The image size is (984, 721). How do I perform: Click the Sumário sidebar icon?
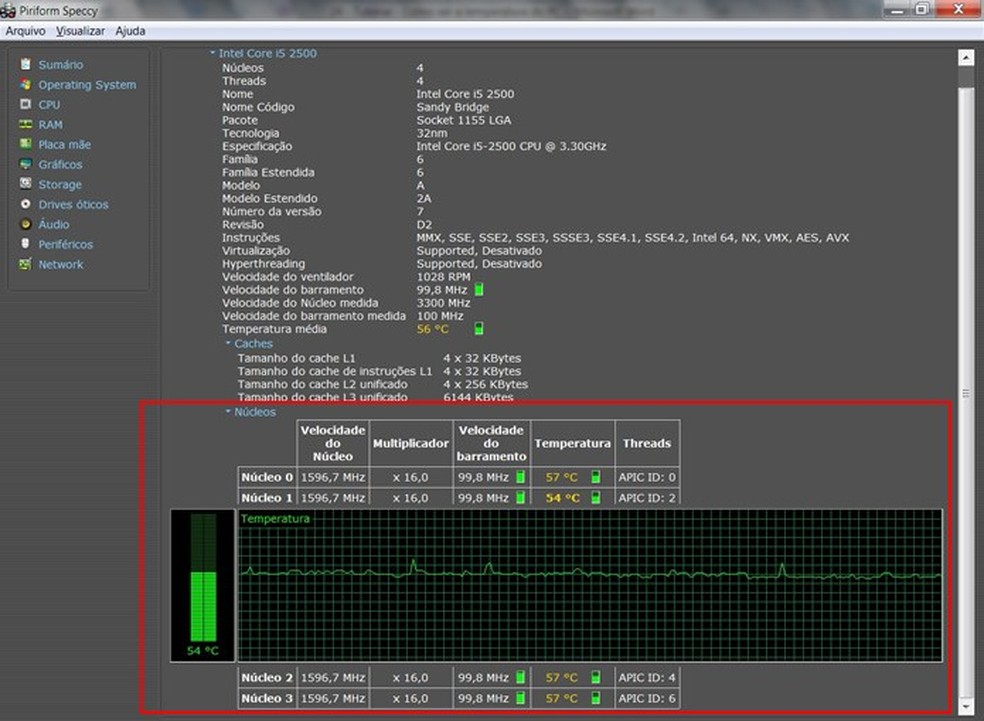point(26,65)
